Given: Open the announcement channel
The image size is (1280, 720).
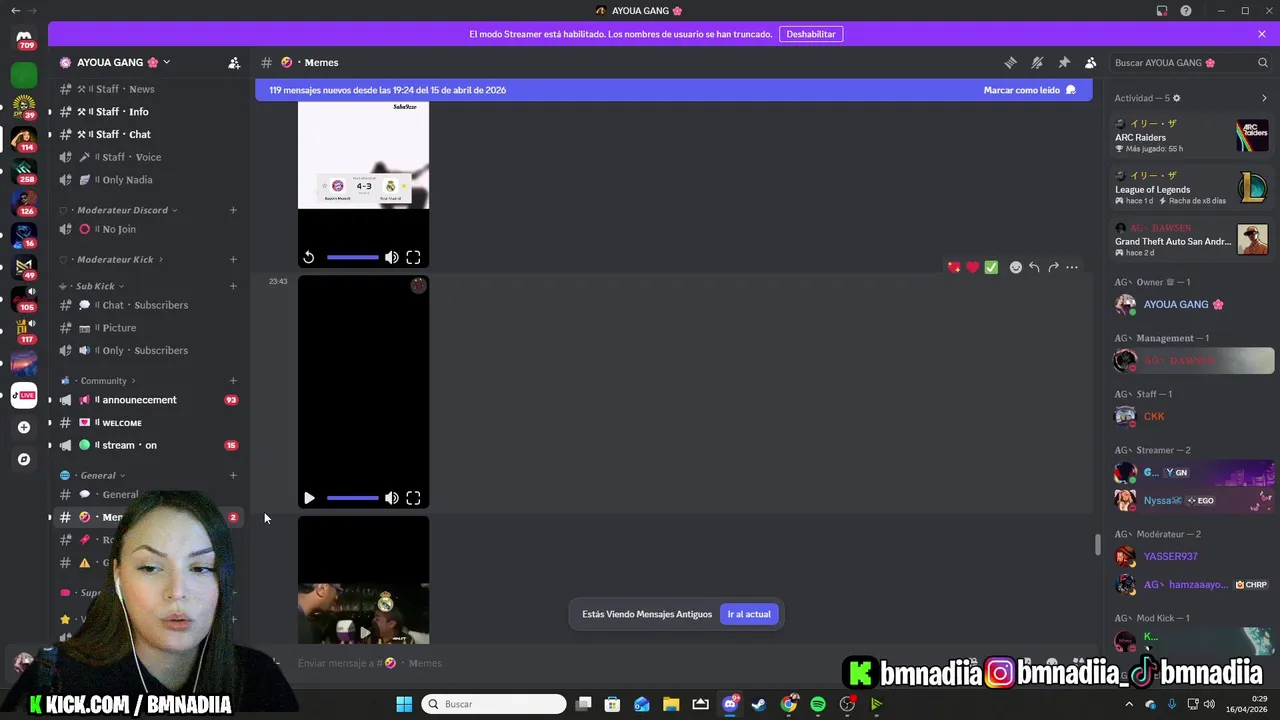Looking at the screenshot, I should click(x=148, y=400).
